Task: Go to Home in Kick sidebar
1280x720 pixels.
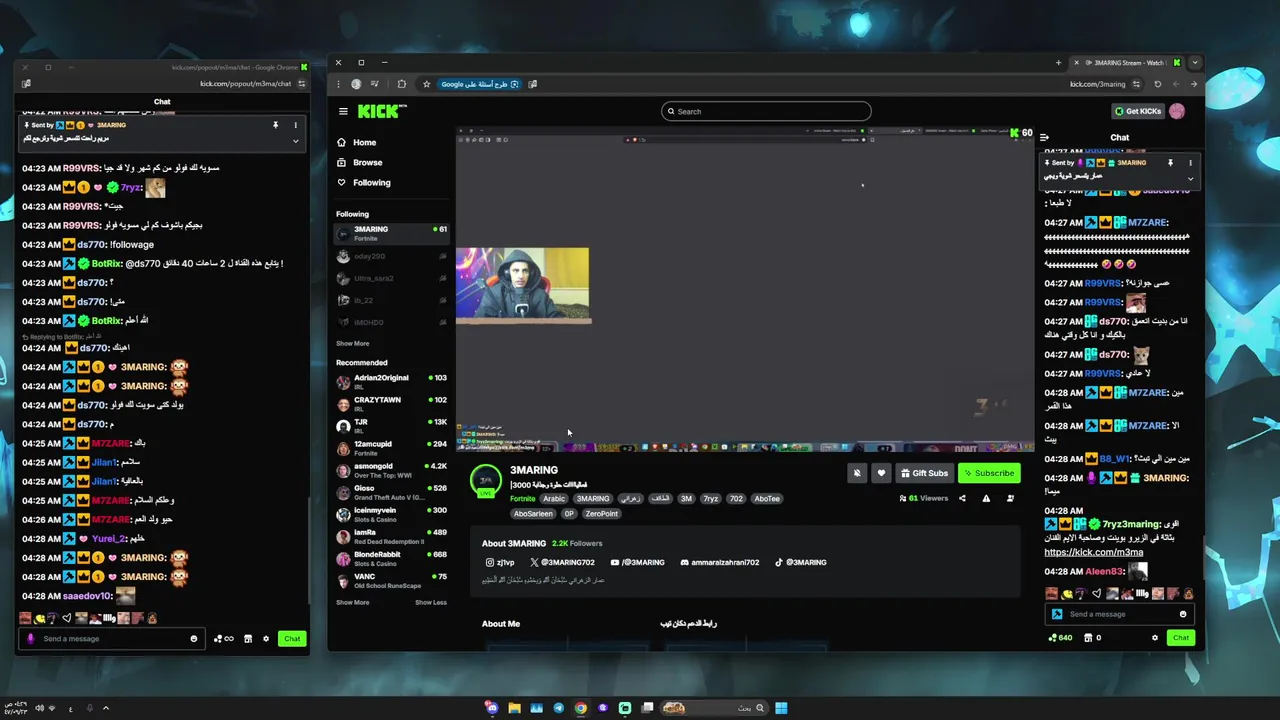Action: 364,143
